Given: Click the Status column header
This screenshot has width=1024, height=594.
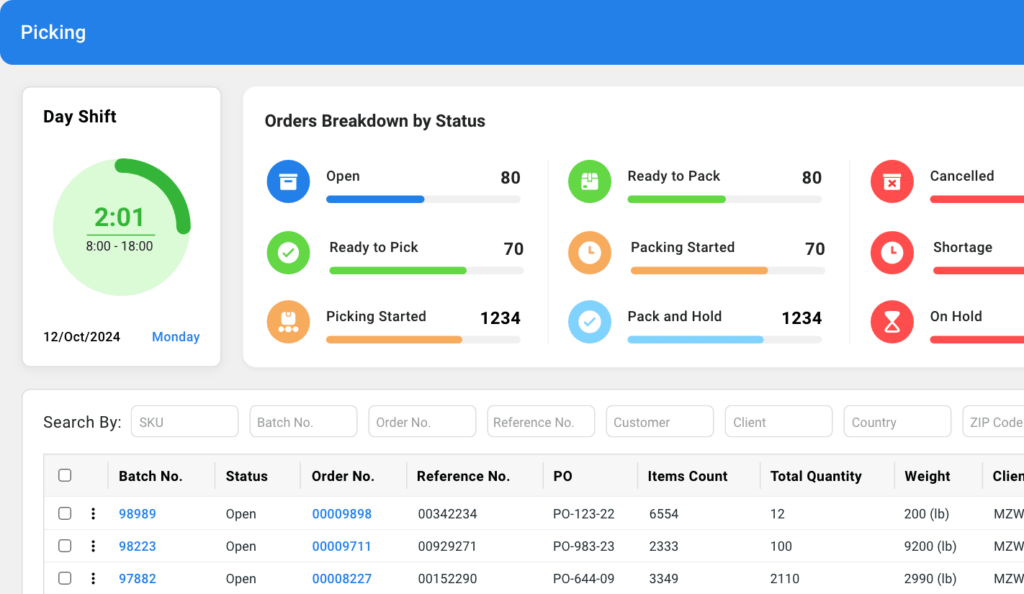Looking at the screenshot, I should 247,476.
